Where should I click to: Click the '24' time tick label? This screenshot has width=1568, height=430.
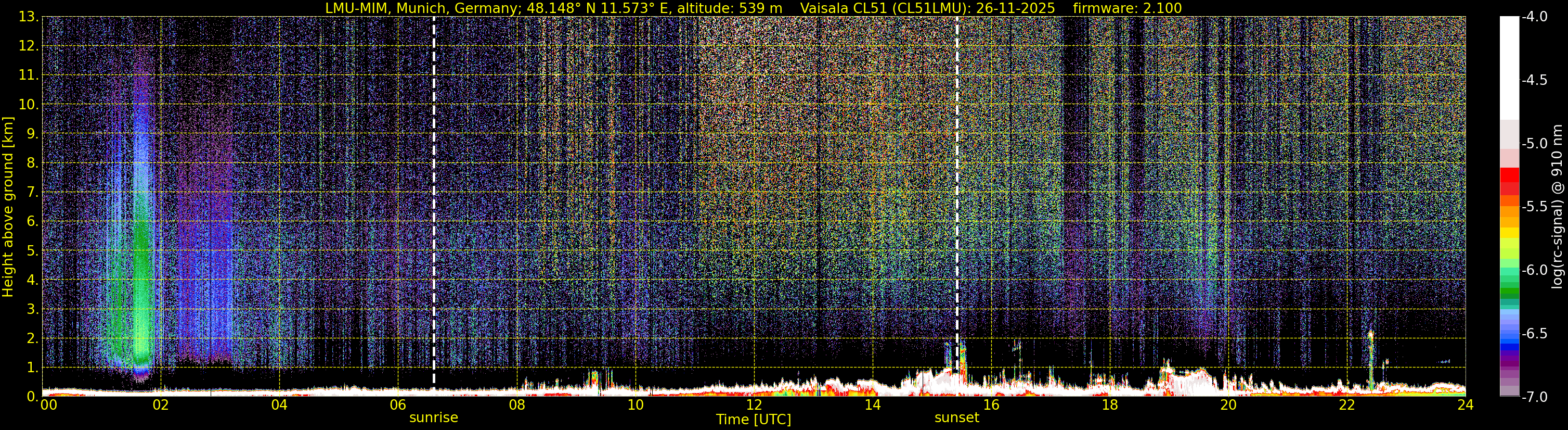tap(1465, 404)
